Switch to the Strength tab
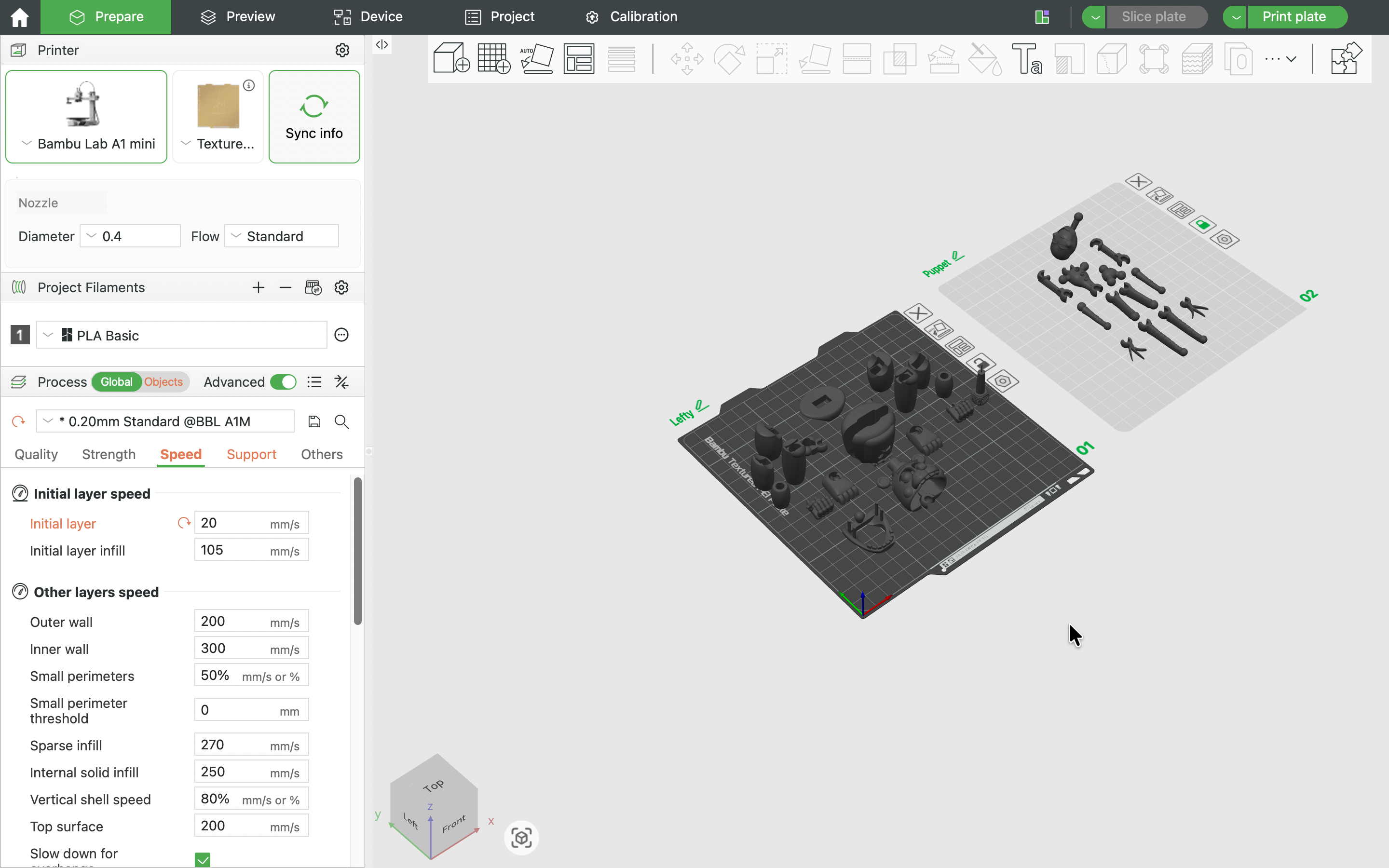1389x868 pixels. (109, 455)
